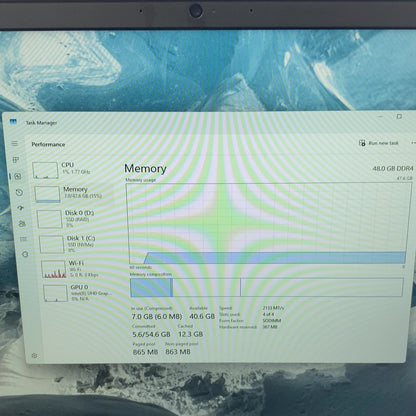Click the 2133 MT/s speed value
416x416 pixels.
273,308
